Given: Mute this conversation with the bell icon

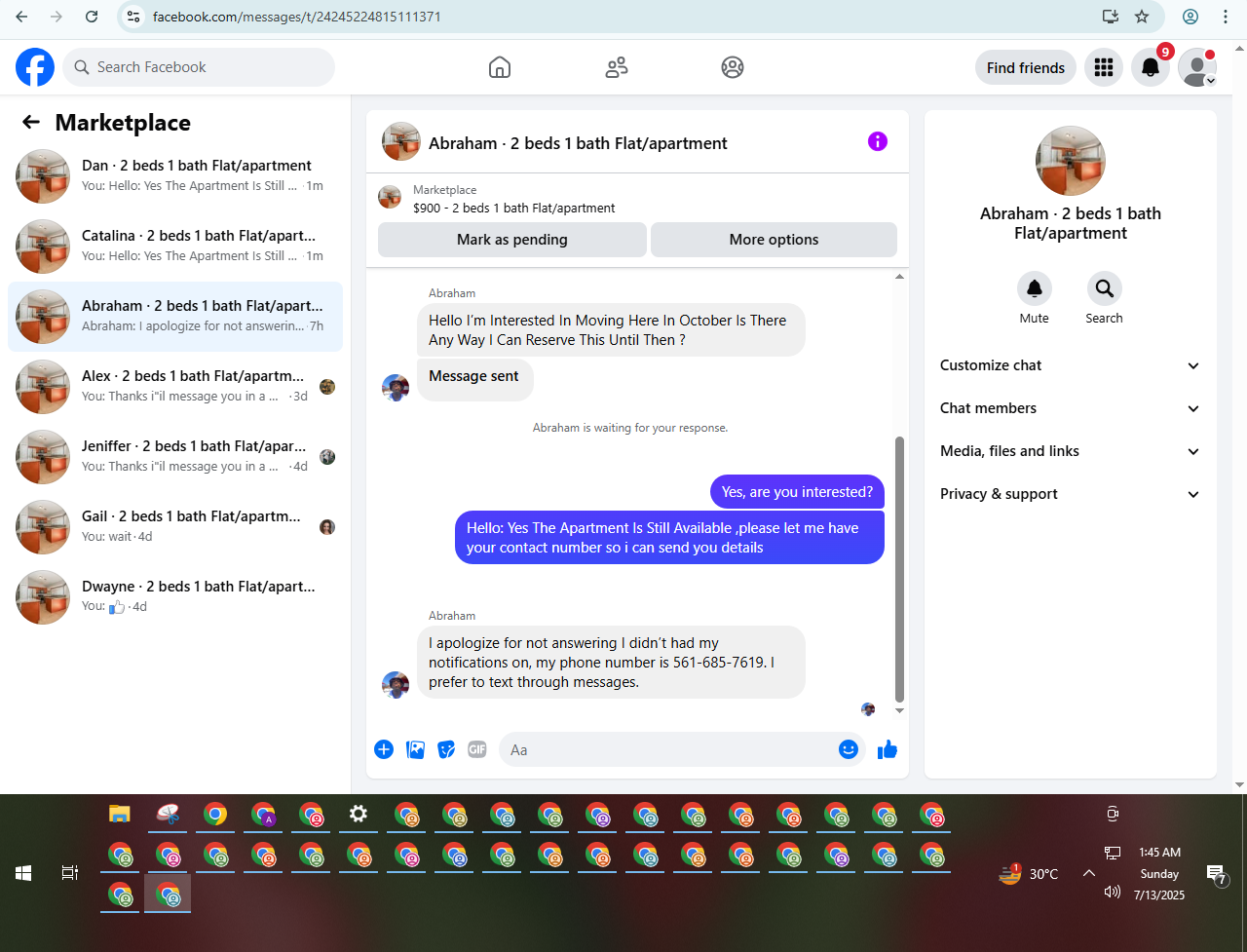Looking at the screenshot, I should tap(1035, 288).
